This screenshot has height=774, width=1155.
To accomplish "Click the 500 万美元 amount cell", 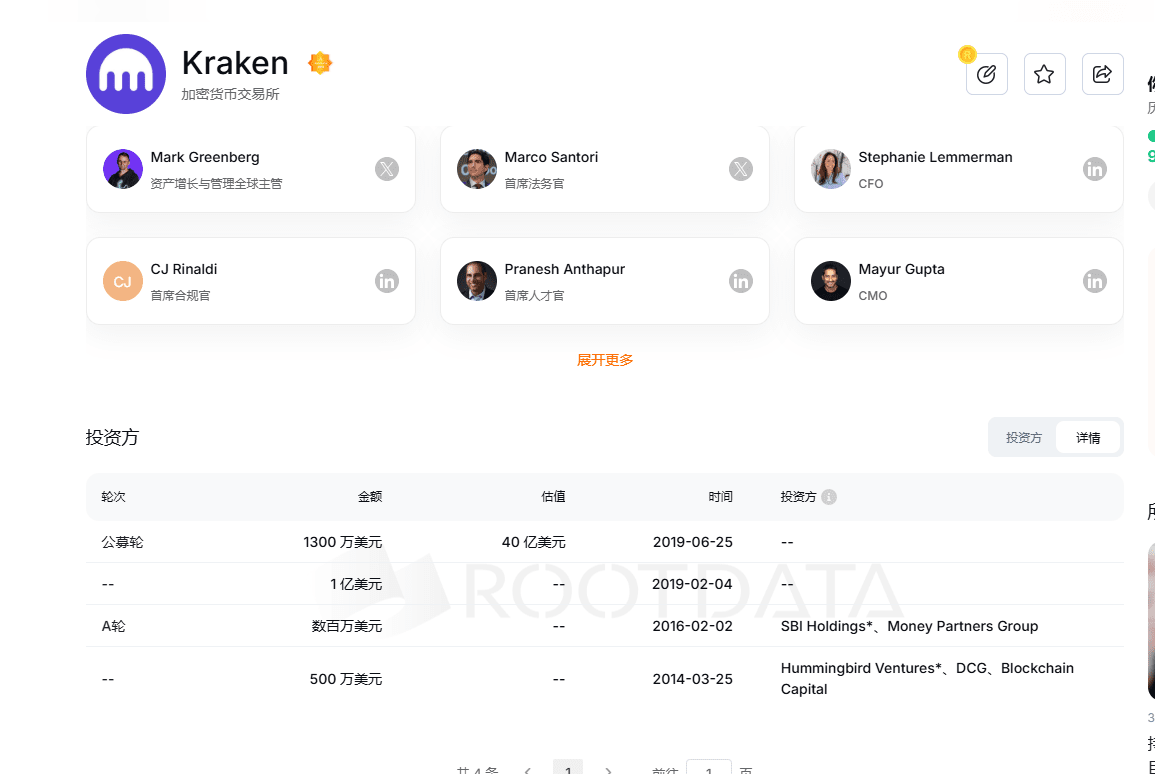I will [x=345, y=680].
